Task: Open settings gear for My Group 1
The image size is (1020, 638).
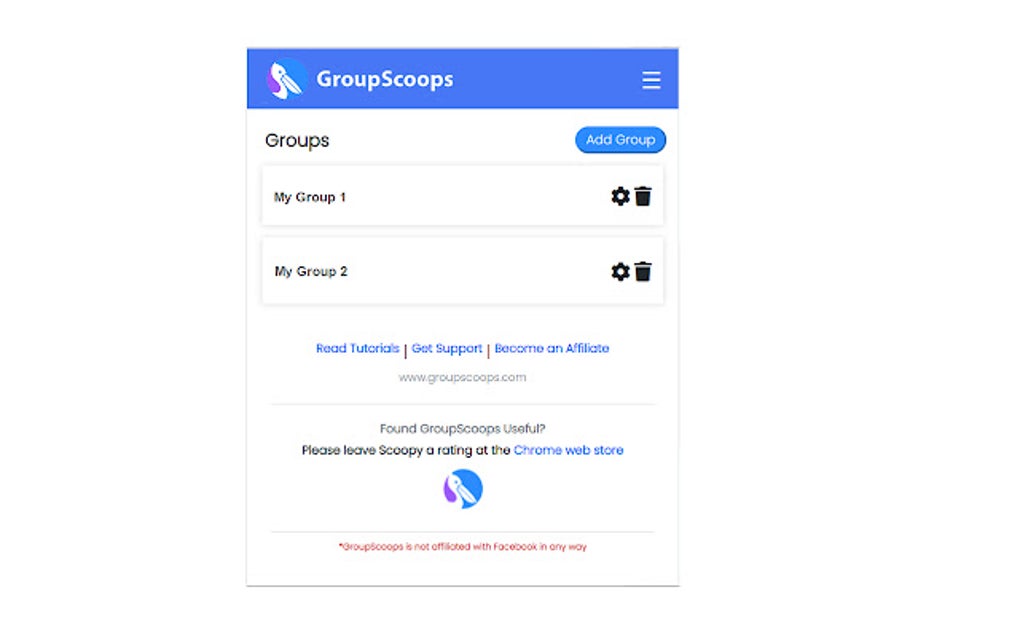Action: pos(621,196)
